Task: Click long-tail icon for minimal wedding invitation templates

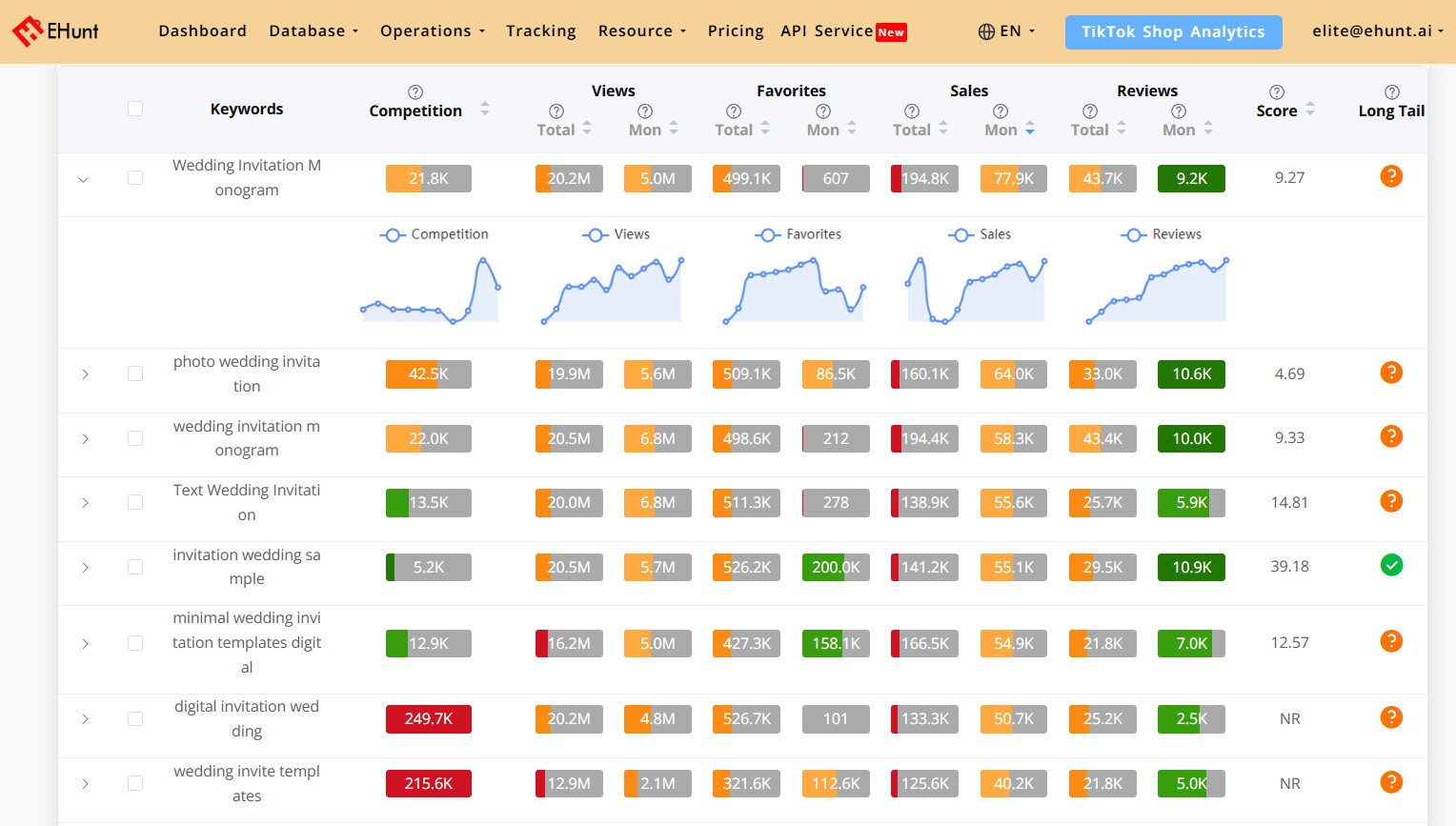Action: pyautogui.click(x=1391, y=641)
